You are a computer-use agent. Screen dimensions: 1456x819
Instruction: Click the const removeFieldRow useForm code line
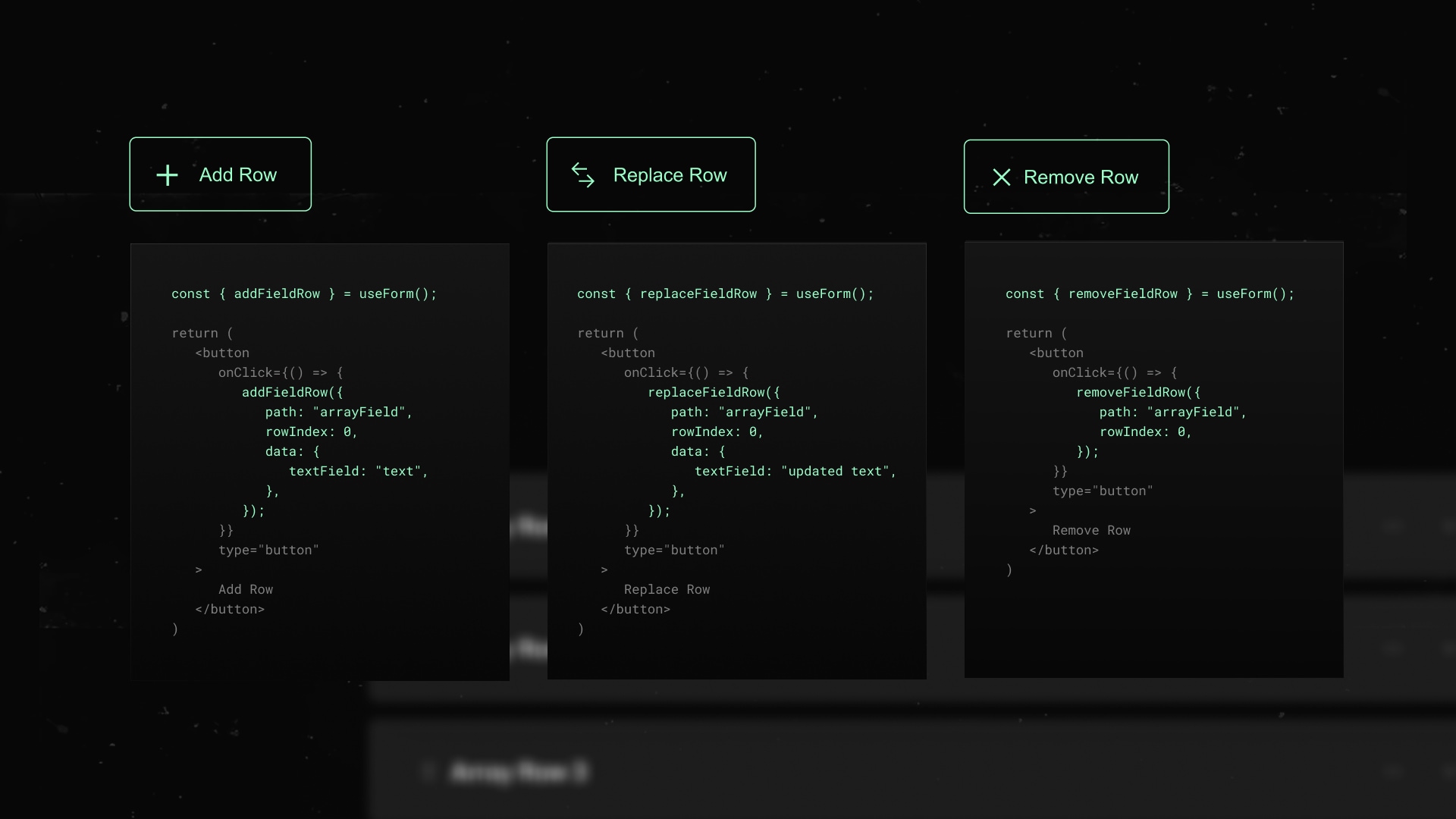tap(1150, 294)
